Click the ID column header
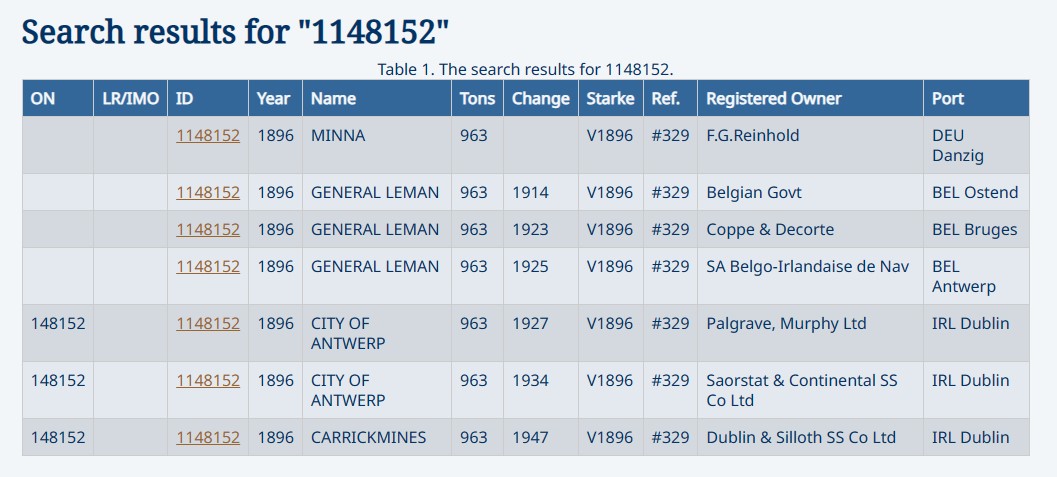 coord(185,99)
